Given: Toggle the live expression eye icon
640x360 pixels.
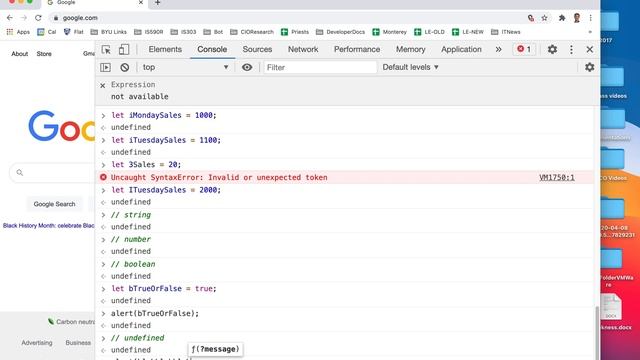Looking at the screenshot, I should tap(247, 67).
